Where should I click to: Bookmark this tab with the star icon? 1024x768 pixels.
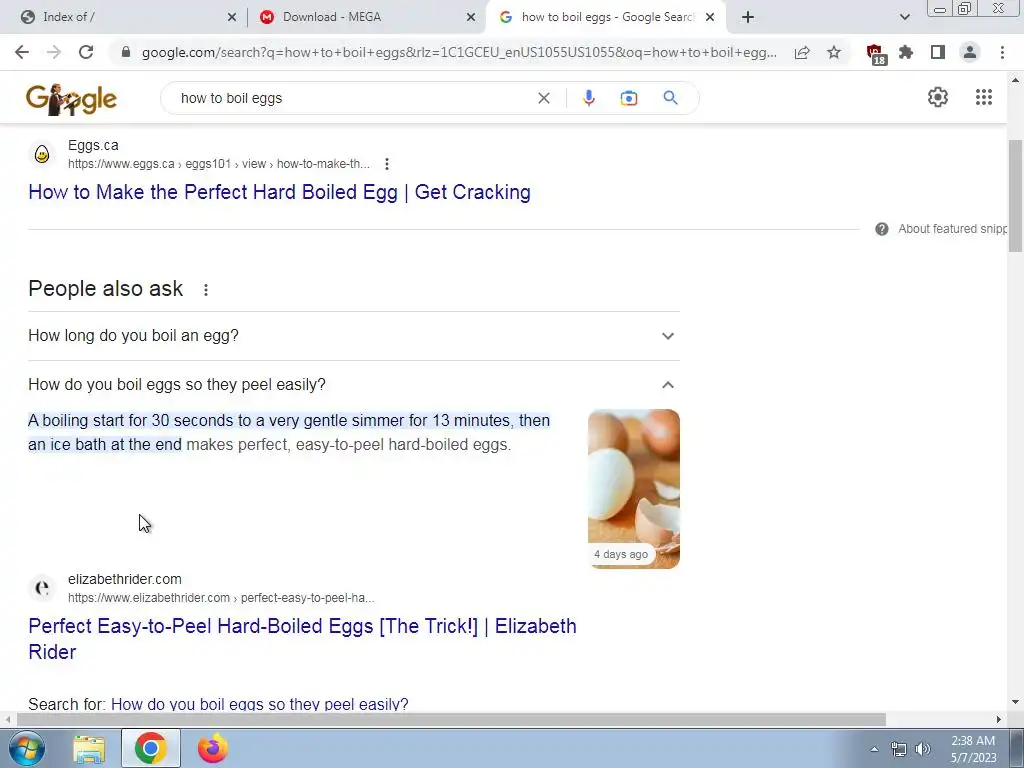pos(834,52)
